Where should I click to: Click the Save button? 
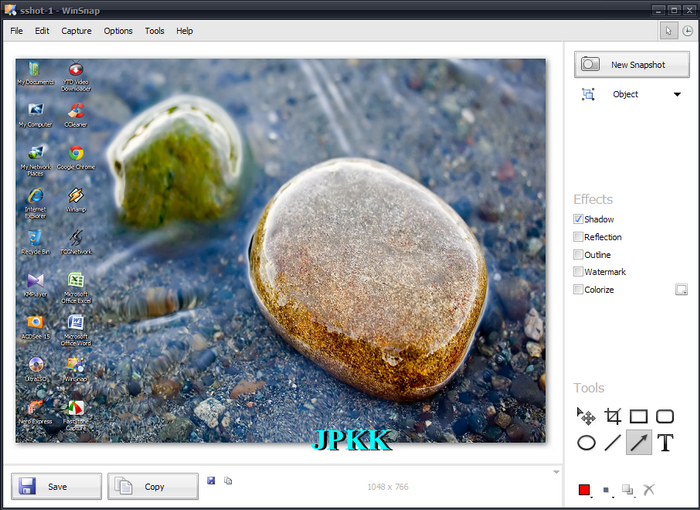point(57,486)
